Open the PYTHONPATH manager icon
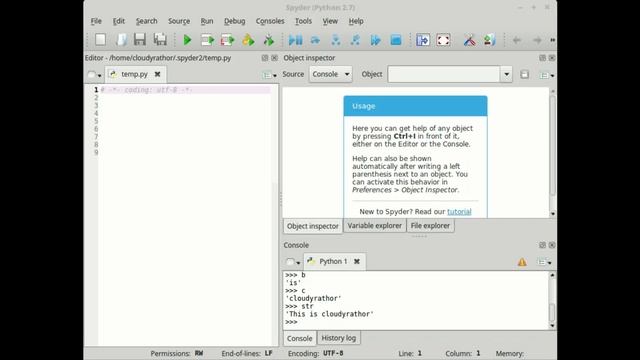Screen dimensions: 640x360 (x=490, y=40)
